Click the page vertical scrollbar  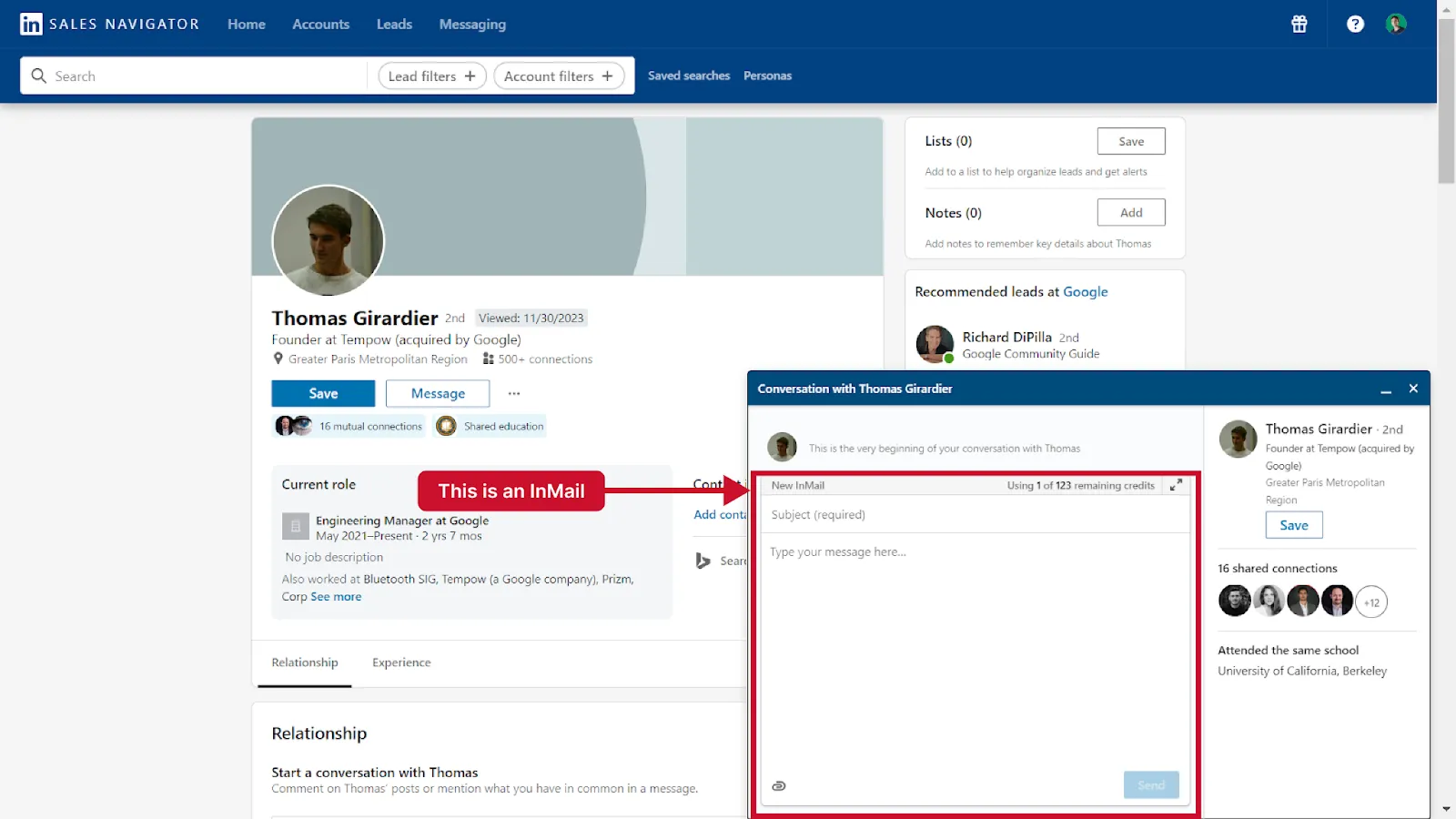(x=1446, y=100)
